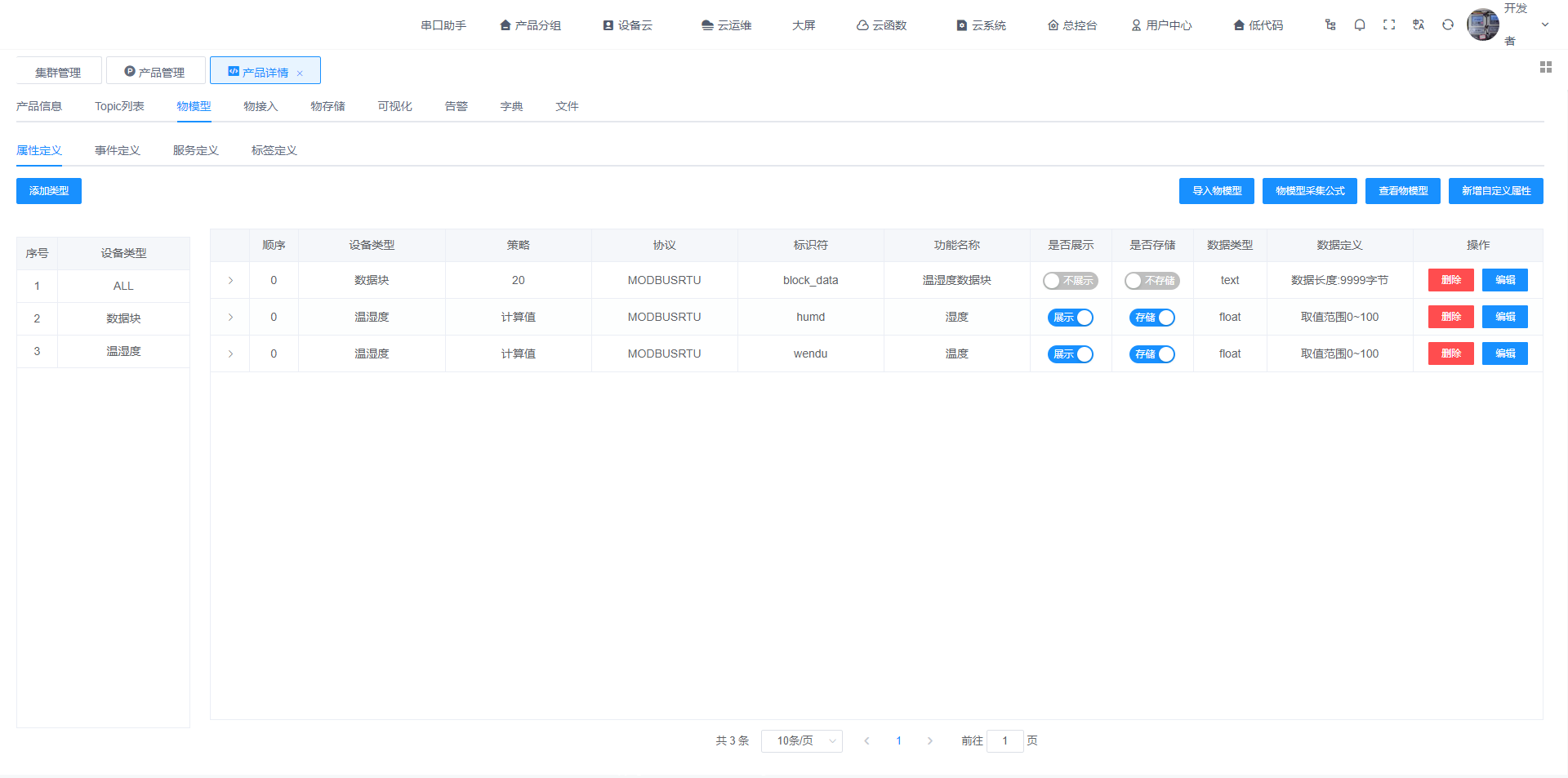Enable display for block_data with the 不展示 toggle
This screenshot has width=1568, height=778.
coord(1070,280)
